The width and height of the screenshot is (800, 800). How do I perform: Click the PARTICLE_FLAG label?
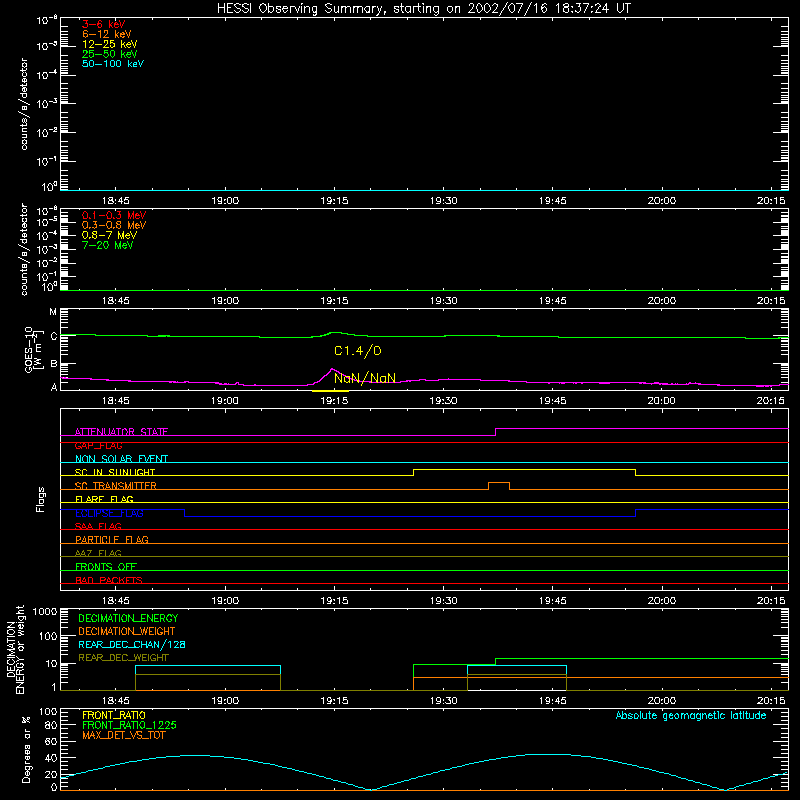point(112,539)
